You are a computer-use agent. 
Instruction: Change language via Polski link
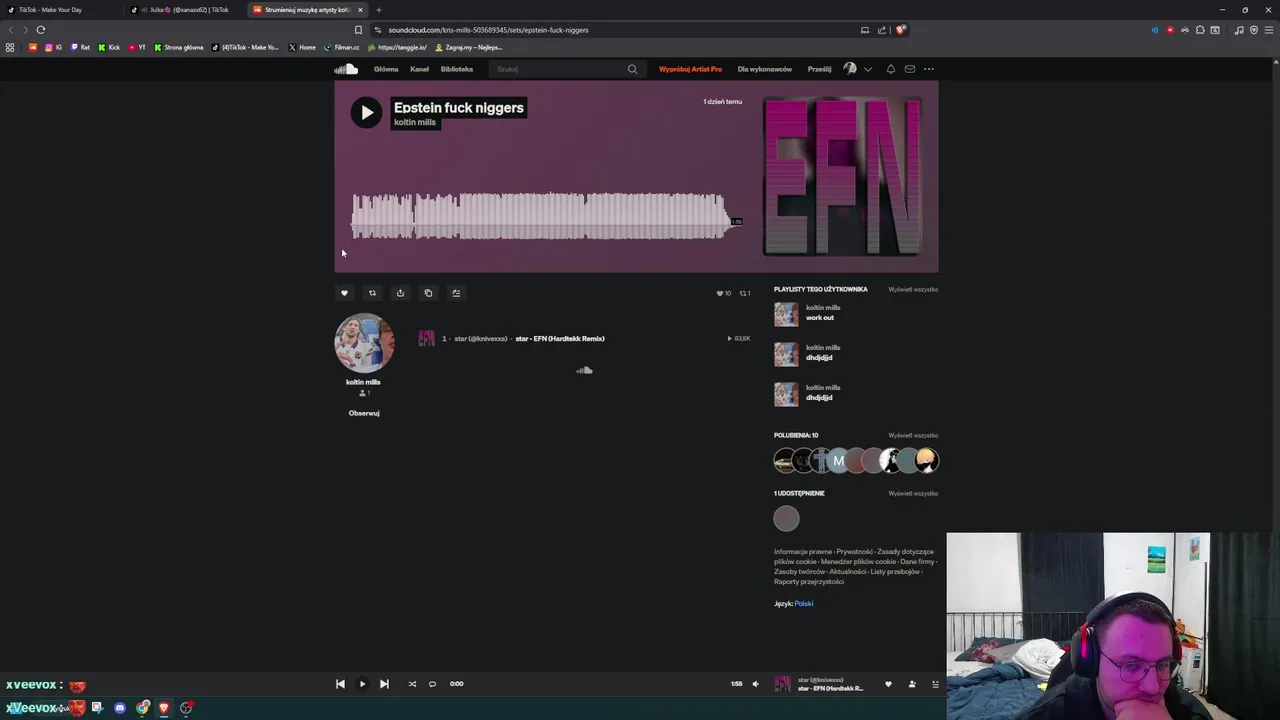pos(804,604)
